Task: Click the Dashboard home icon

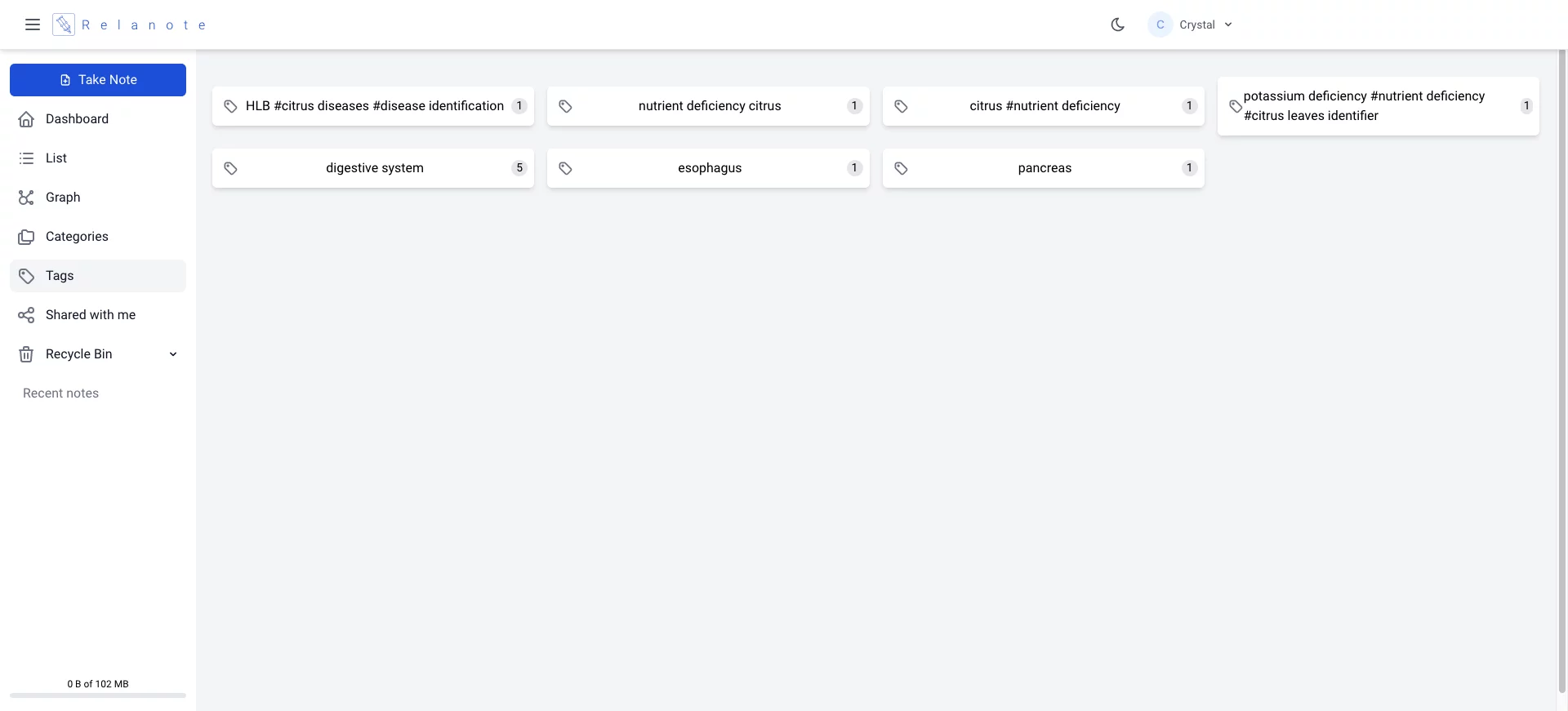Action: tap(26, 119)
